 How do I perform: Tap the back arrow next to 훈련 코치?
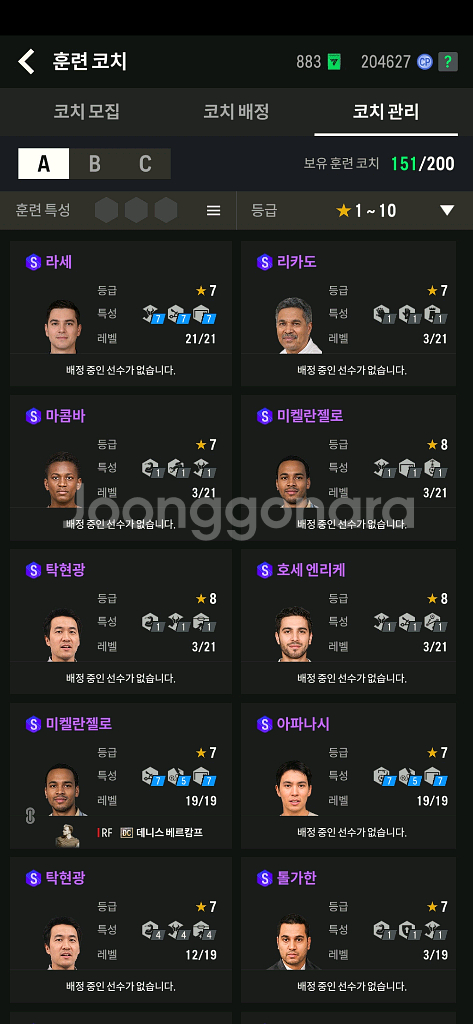point(26,61)
